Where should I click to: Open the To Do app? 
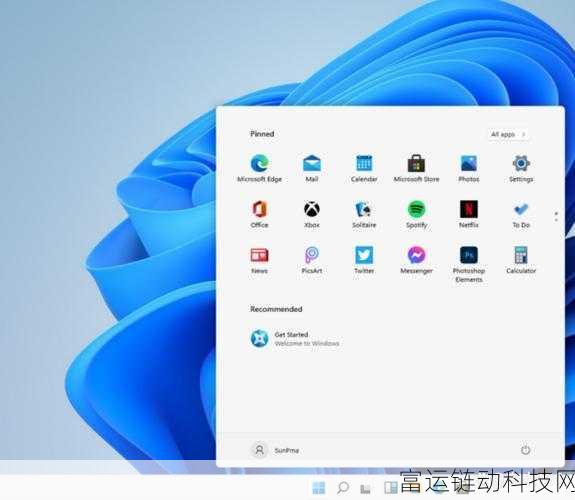click(x=521, y=214)
